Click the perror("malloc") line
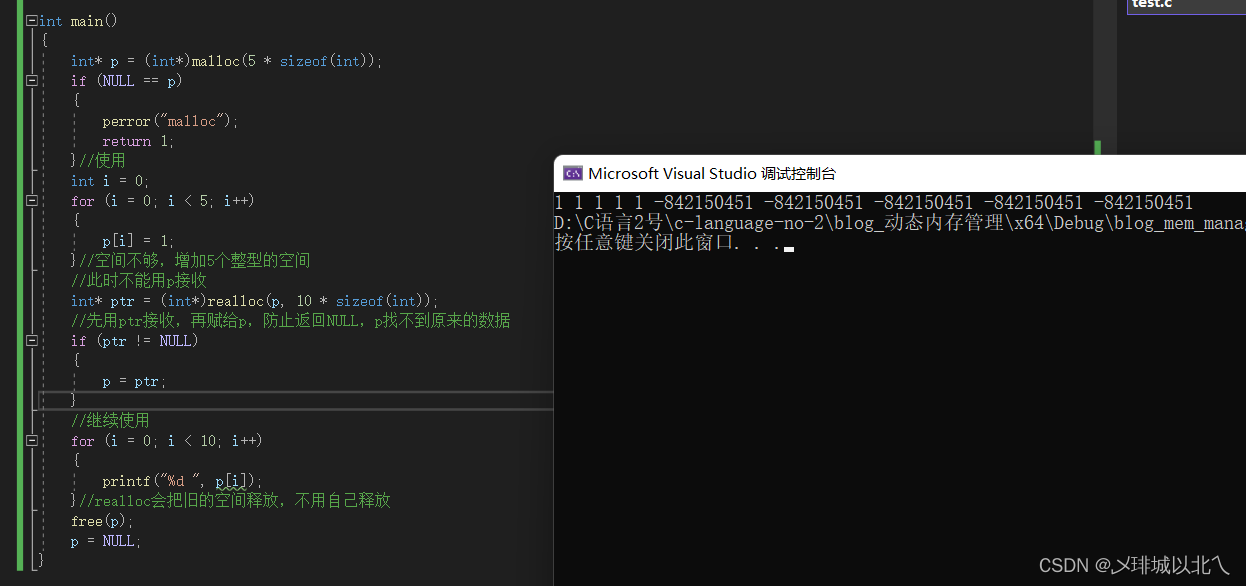This screenshot has height=586, width=1246. [x=170, y=121]
